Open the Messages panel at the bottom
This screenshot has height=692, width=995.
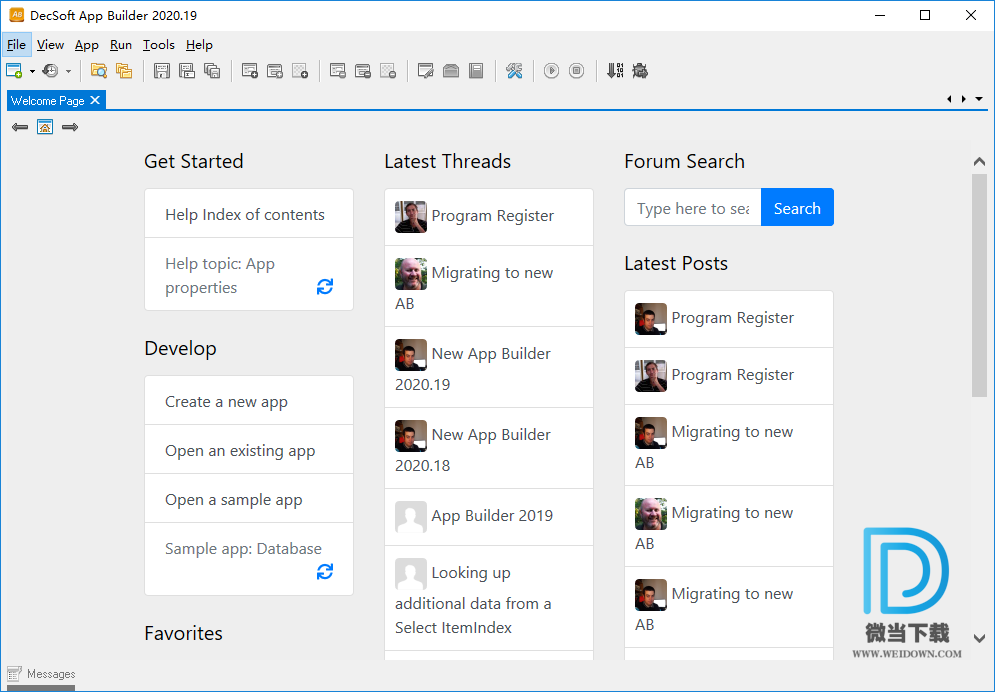tap(42, 674)
